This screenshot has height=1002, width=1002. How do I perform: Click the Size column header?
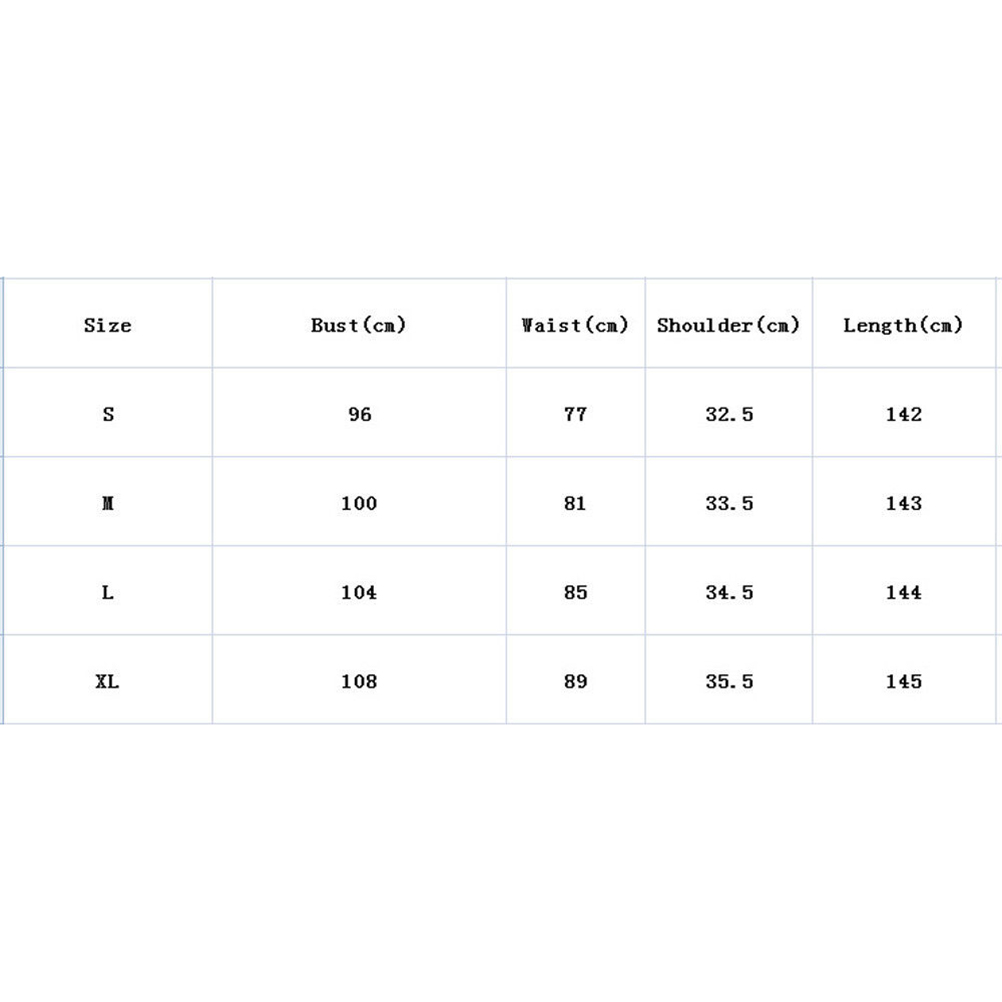(108, 325)
